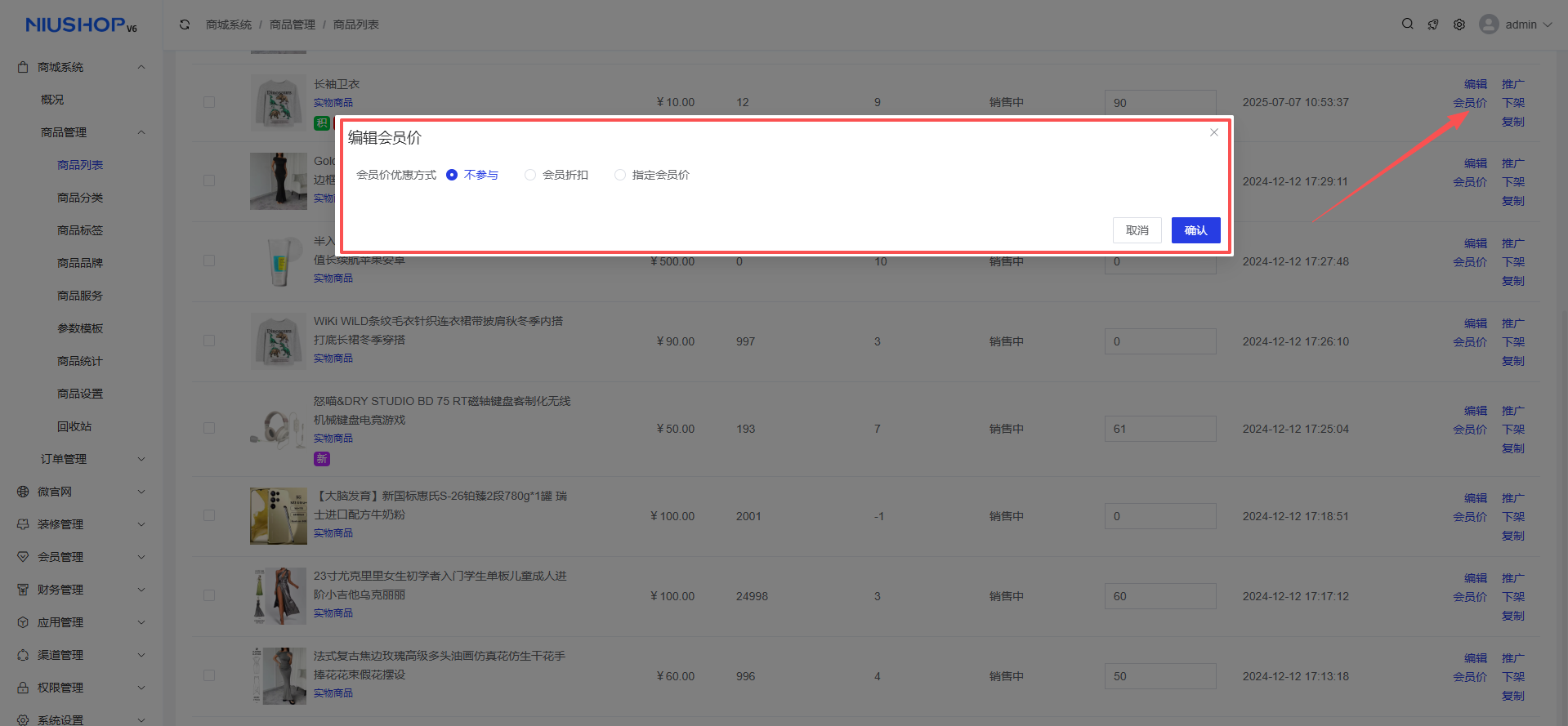Select the 不参与 radio option

[x=452, y=175]
